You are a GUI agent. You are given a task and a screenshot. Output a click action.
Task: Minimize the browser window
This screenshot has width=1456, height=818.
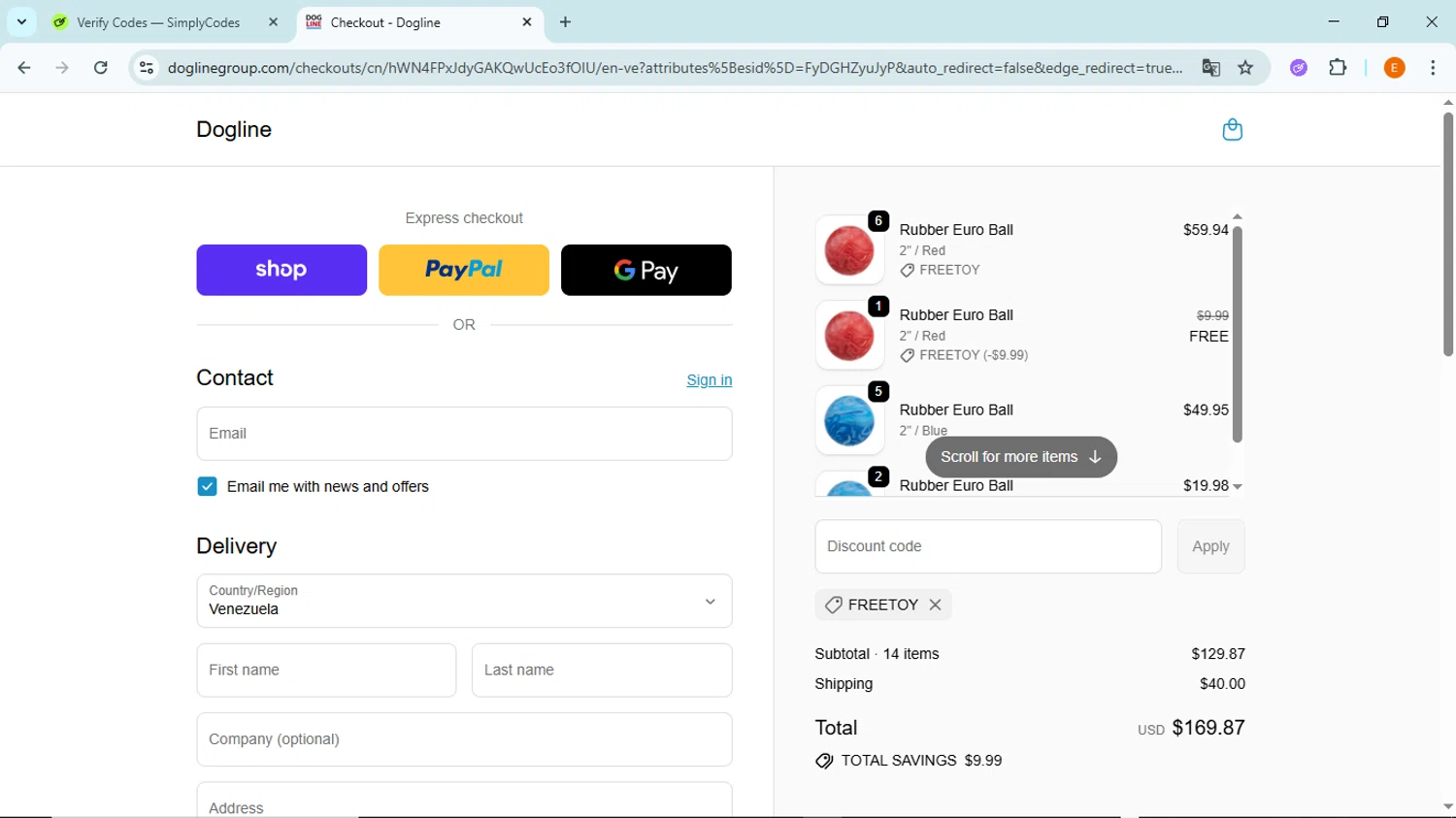tap(1334, 21)
